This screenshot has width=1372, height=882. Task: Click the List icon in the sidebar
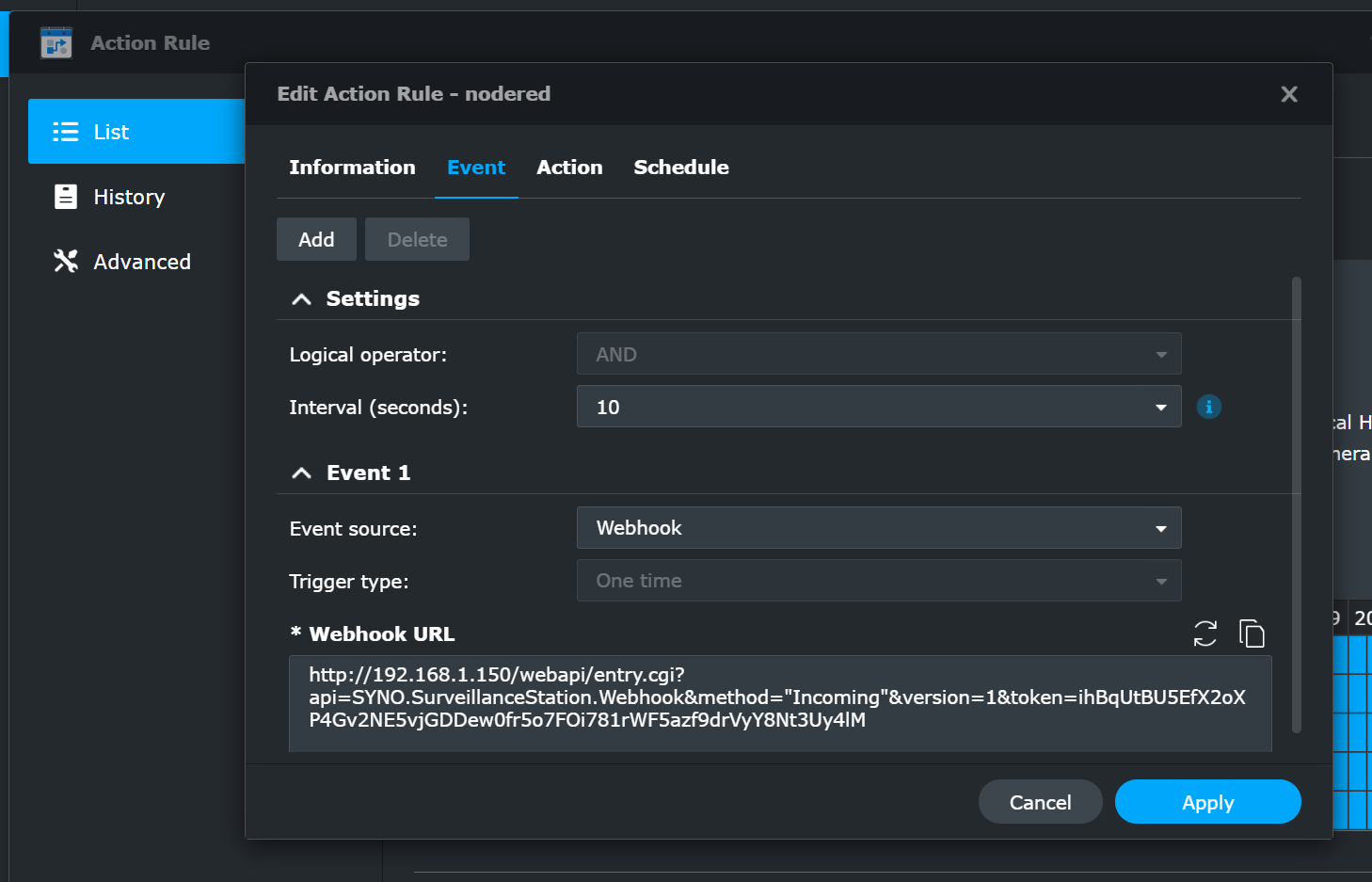65,132
